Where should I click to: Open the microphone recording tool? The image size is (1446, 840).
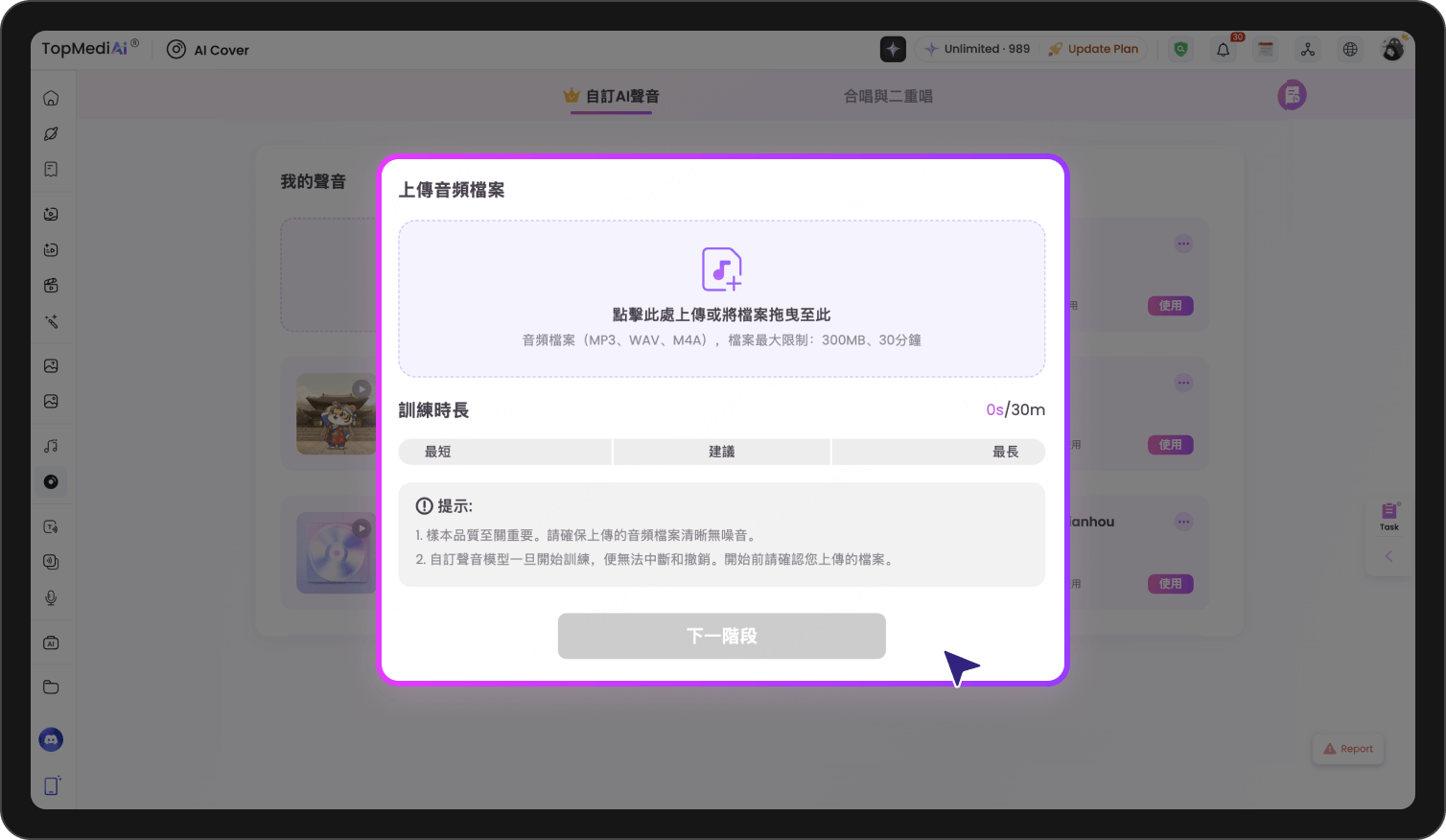tap(51, 598)
